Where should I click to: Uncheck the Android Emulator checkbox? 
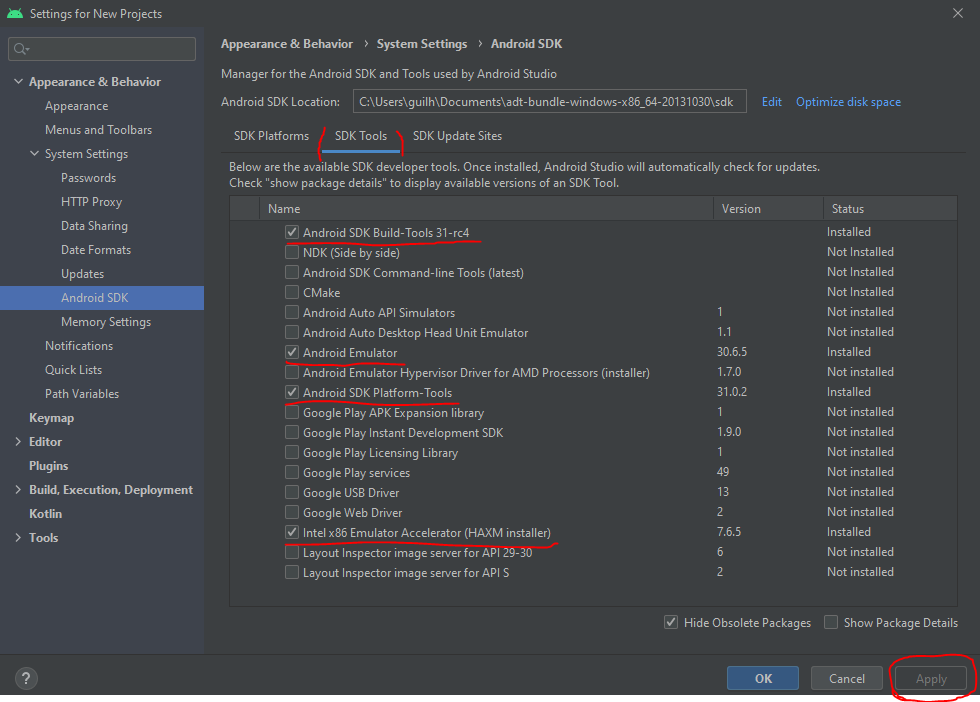click(292, 353)
